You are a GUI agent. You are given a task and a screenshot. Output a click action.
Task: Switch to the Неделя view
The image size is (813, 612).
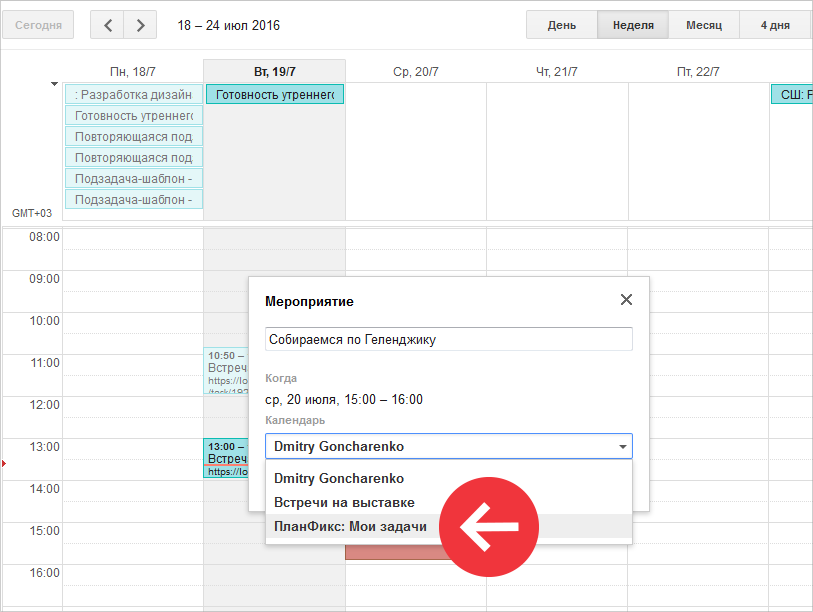[x=633, y=25]
